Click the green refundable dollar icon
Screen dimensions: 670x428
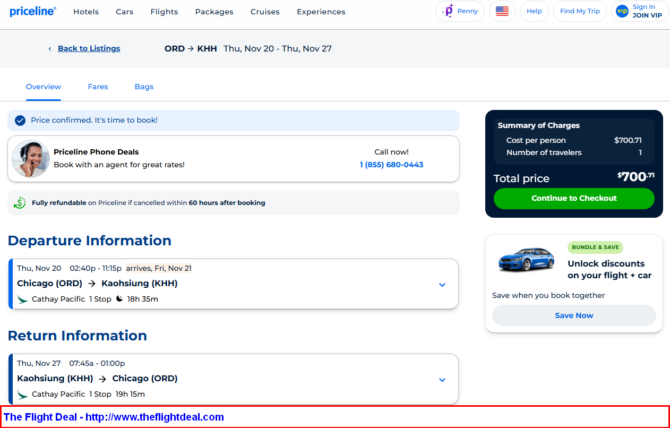[20, 203]
